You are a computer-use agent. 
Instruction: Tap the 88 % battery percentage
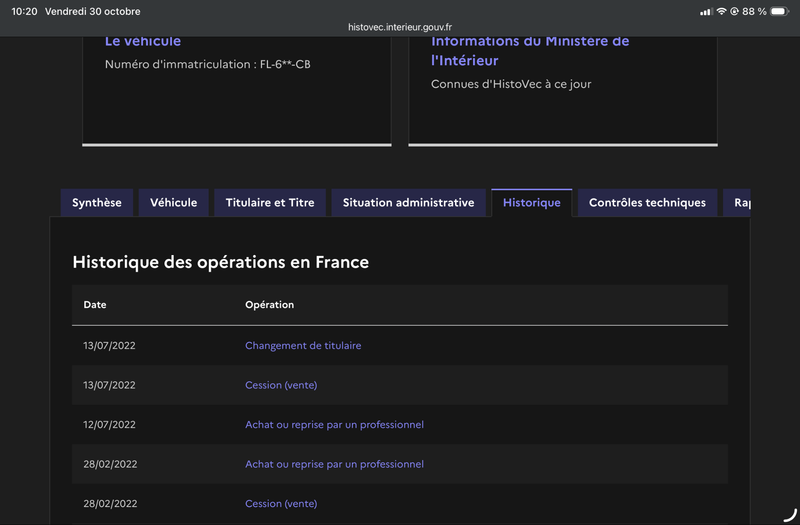754,11
